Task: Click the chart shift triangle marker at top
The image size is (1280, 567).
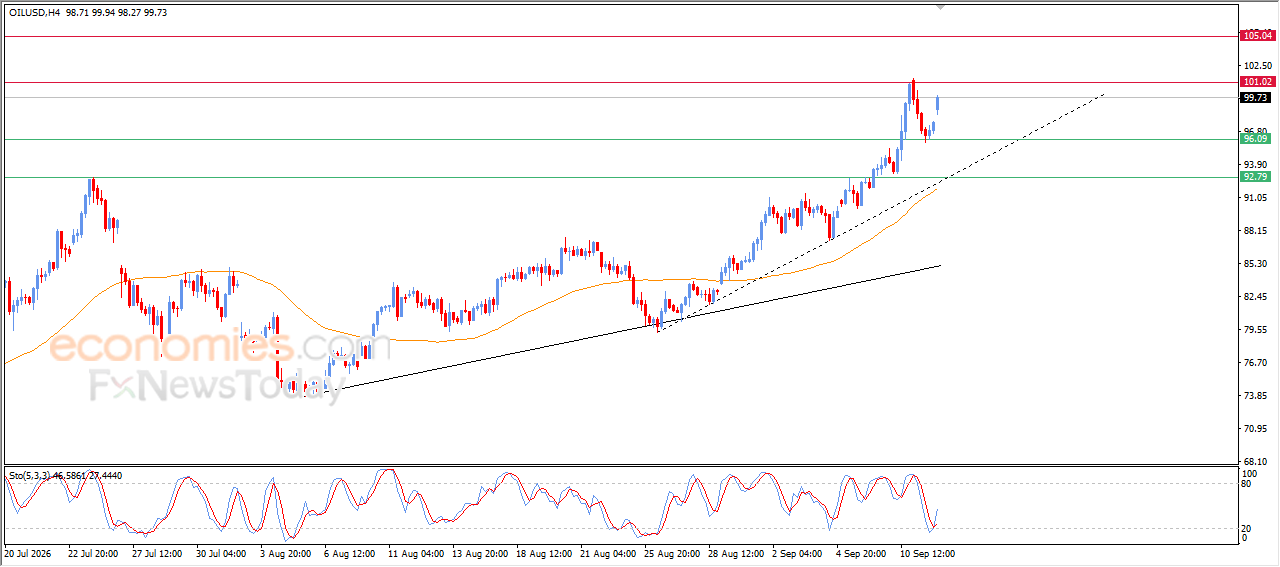Action: point(940,7)
